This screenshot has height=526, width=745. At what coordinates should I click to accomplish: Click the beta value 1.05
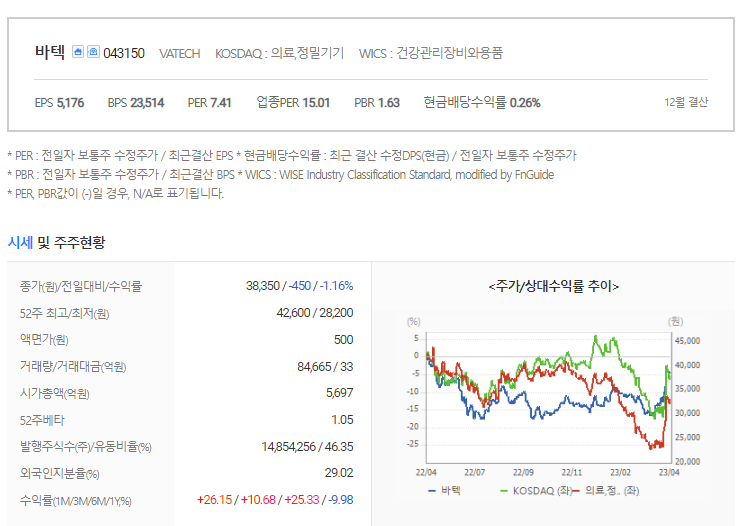click(342, 420)
